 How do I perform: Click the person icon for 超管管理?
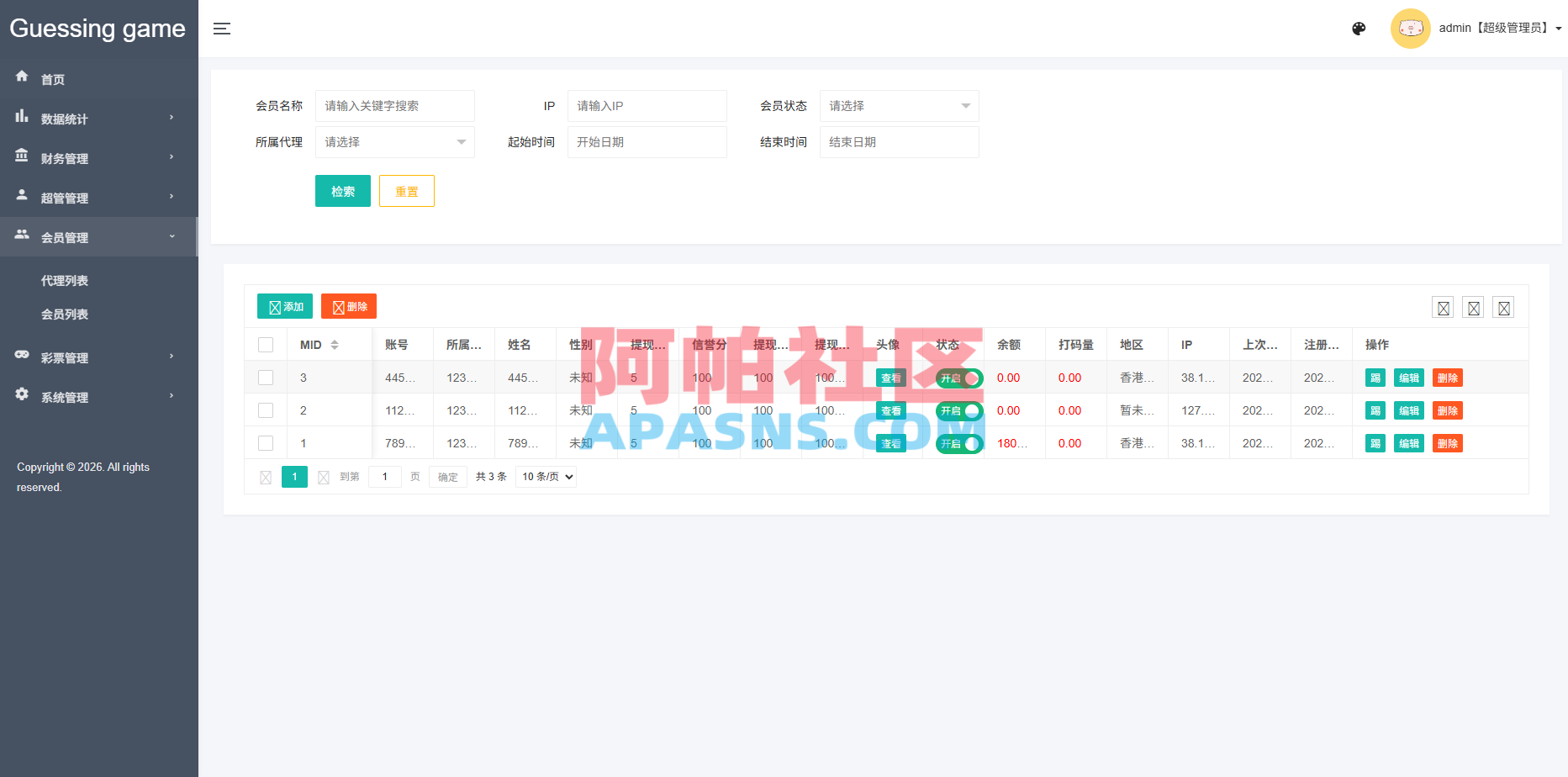tap(22, 194)
